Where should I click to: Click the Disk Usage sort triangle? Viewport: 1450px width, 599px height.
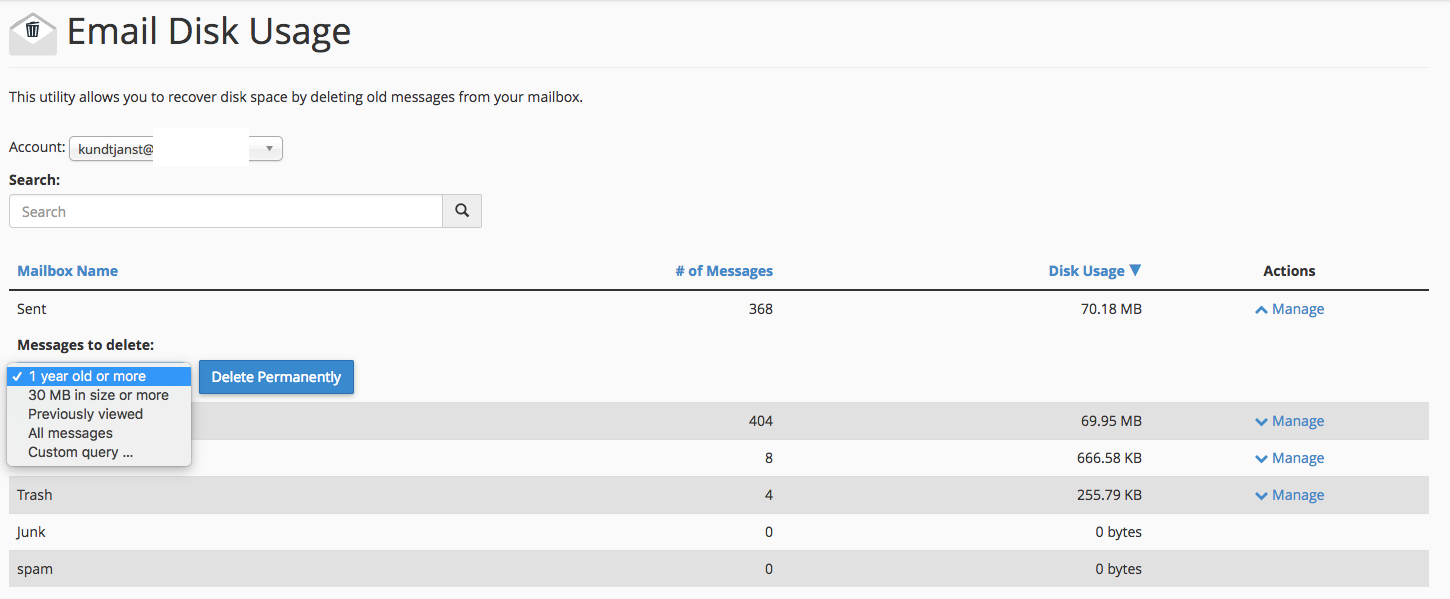click(x=1135, y=270)
